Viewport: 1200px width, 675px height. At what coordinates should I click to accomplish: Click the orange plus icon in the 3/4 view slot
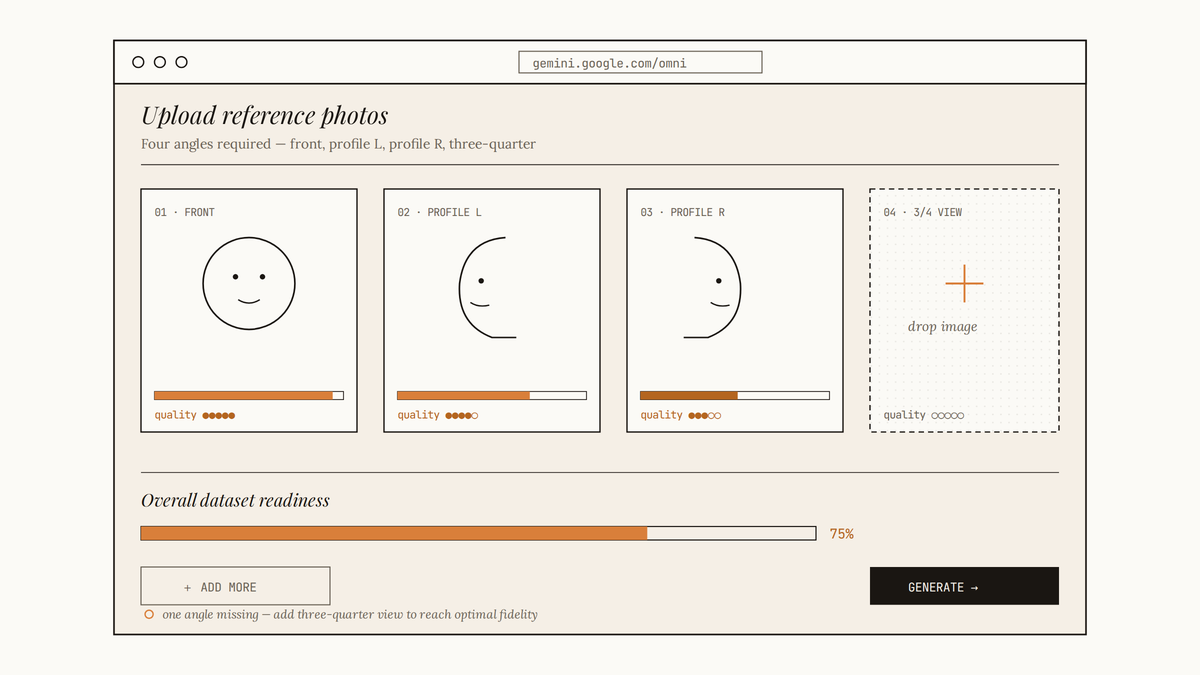pyautogui.click(x=964, y=284)
